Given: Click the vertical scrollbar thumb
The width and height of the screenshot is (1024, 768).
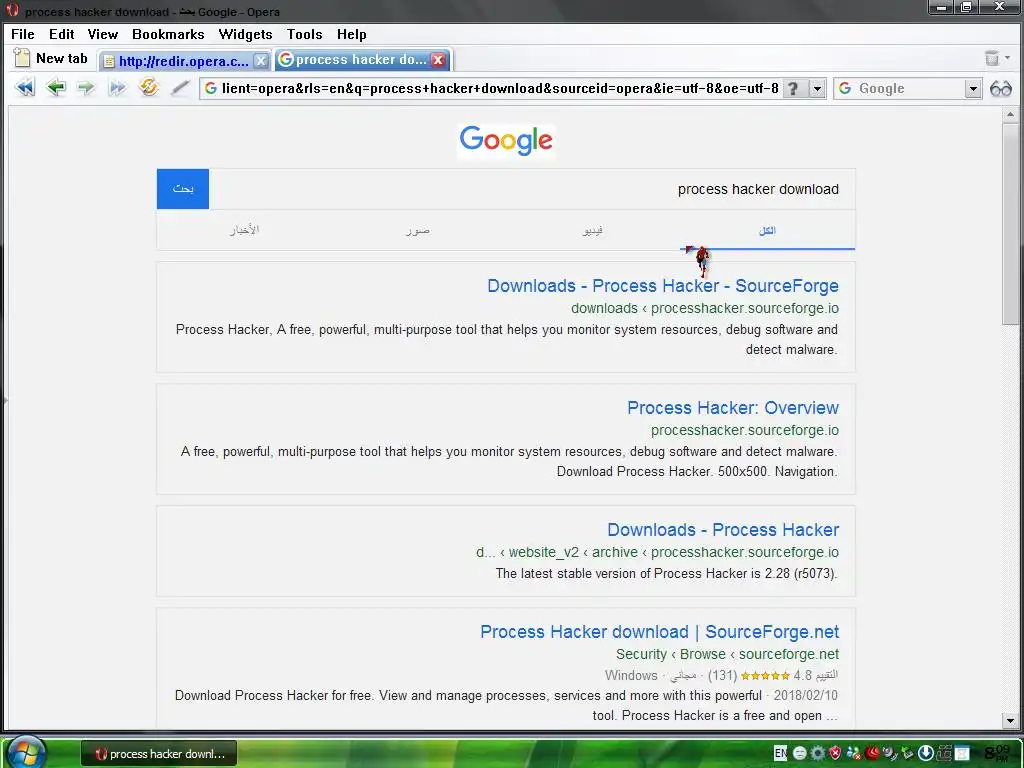Looking at the screenshot, I should [x=1010, y=223].
